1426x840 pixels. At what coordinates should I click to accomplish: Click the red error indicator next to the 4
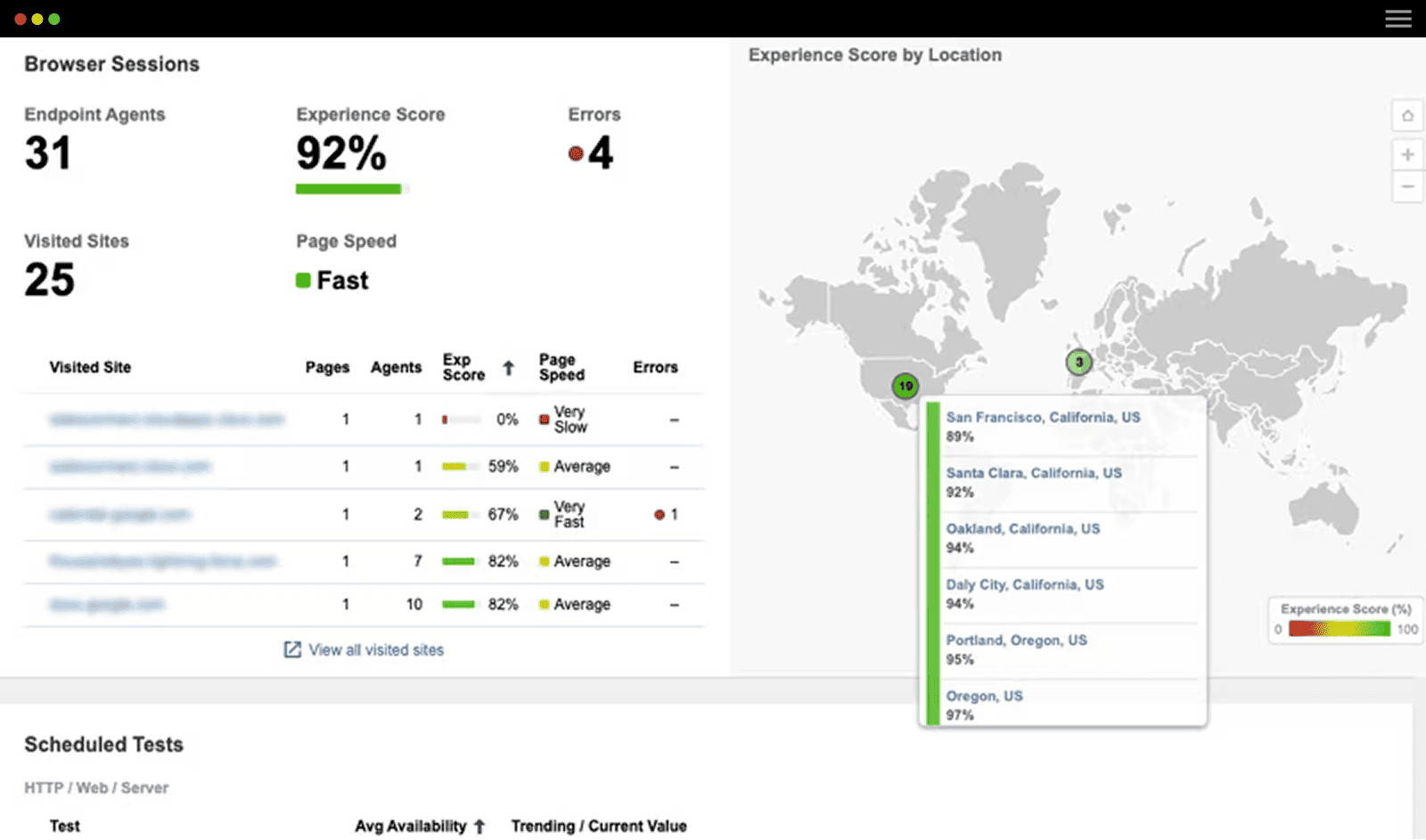pyautogui.click(x=576, y=152)
